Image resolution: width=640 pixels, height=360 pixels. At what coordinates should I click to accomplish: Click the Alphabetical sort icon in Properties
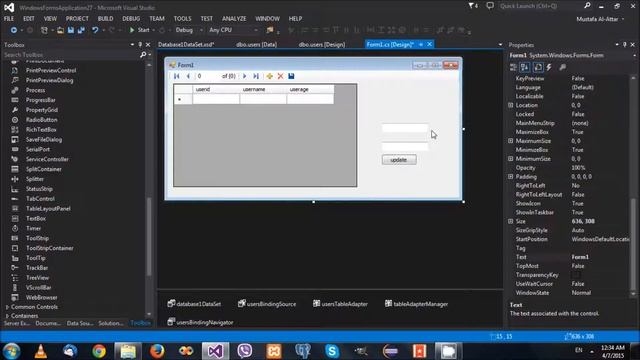pos(525,67)
